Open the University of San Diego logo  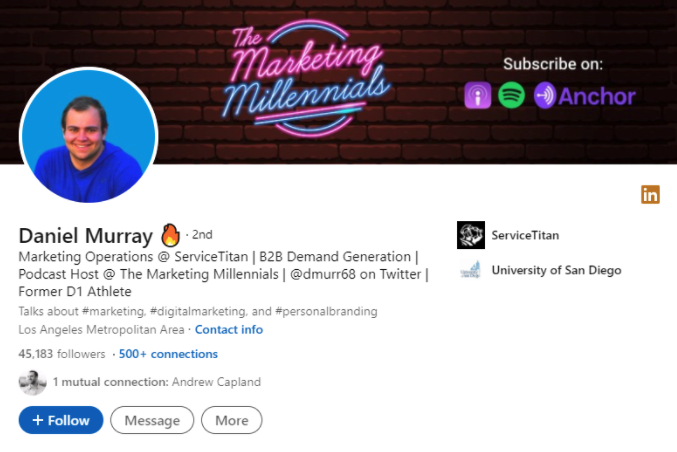(471, 270)
